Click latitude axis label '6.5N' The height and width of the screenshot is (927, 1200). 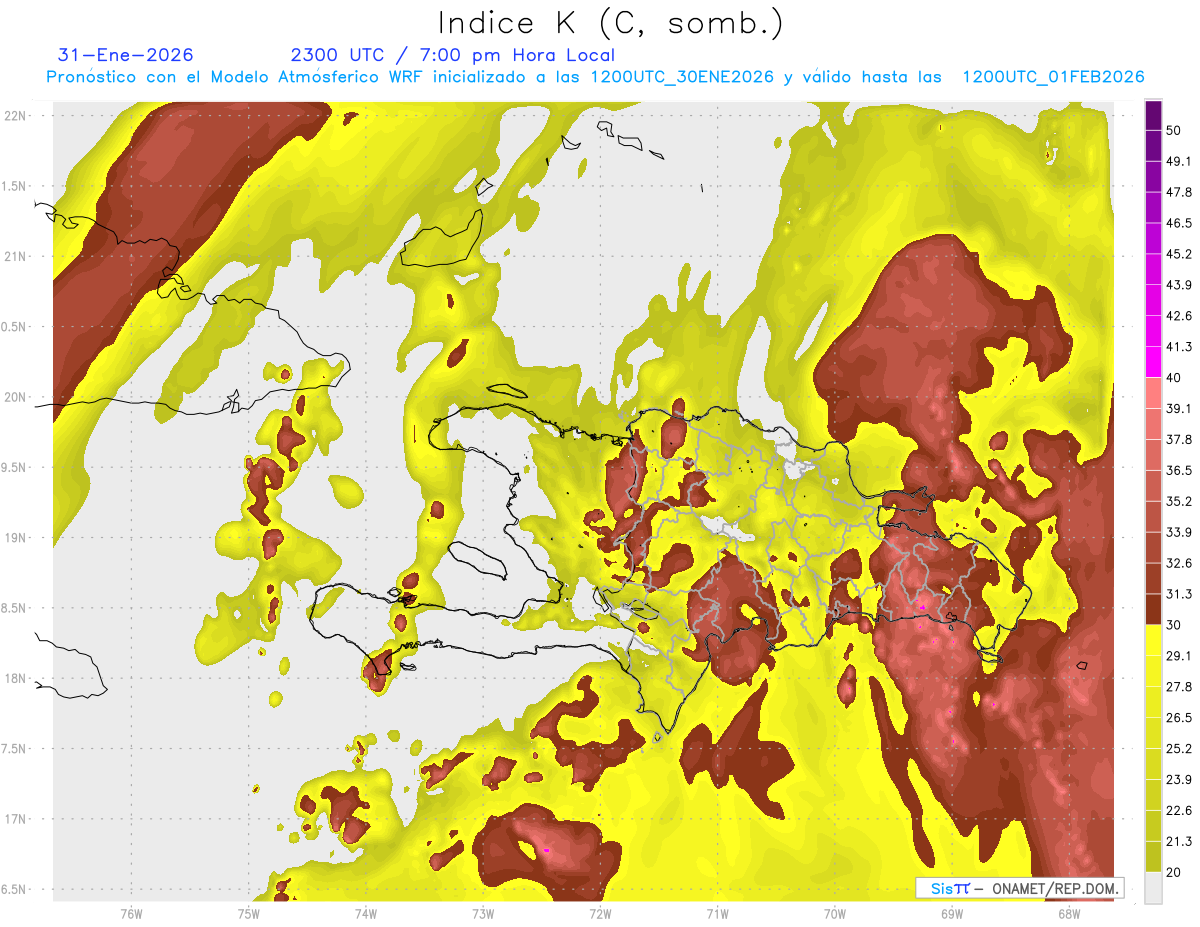tap(13, 890)
